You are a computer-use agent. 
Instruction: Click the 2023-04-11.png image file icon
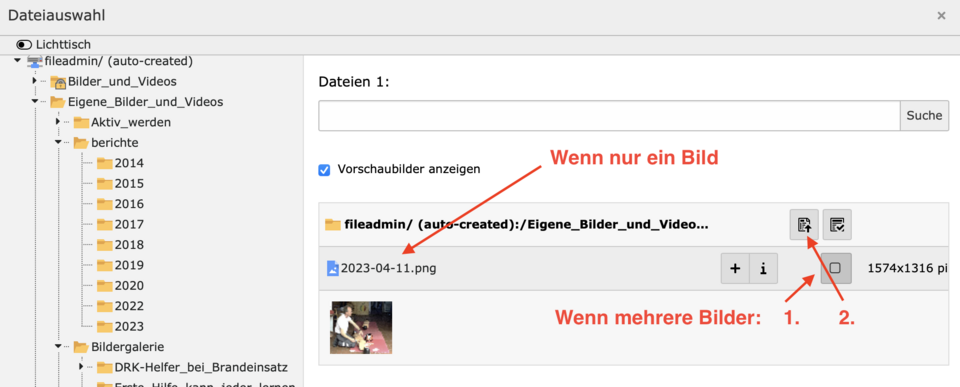coord(332,268)
